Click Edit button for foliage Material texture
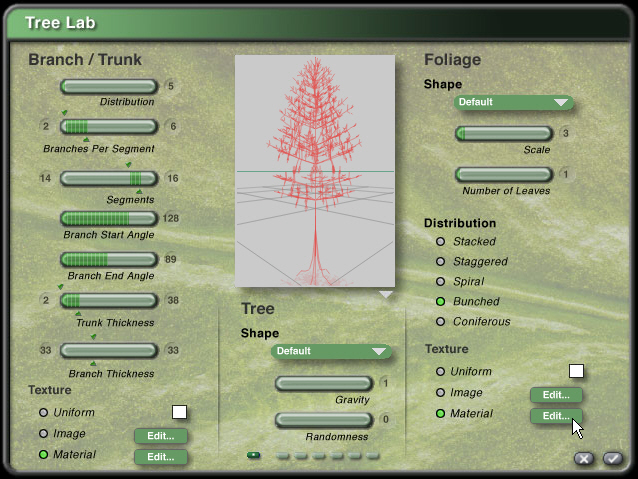Screen dimensions: 638x479 (556, 416)
